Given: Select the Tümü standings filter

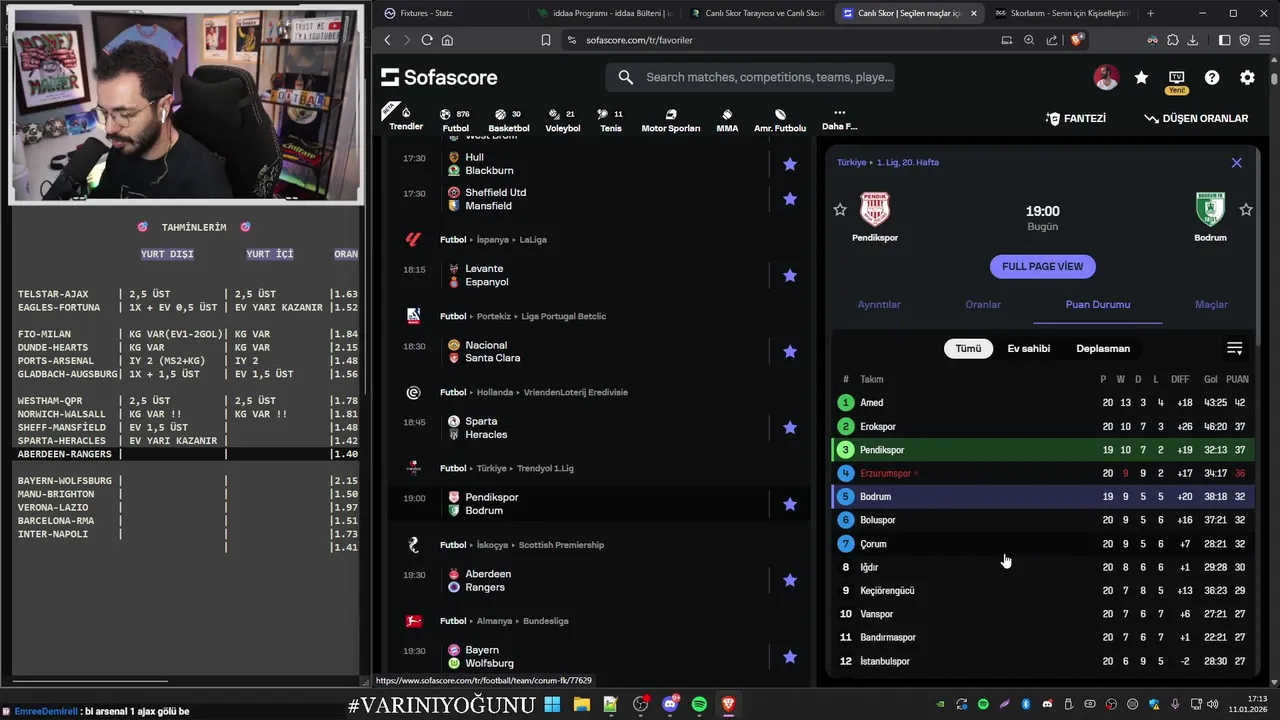Looking at the screenshot, I should click(968, 348).
